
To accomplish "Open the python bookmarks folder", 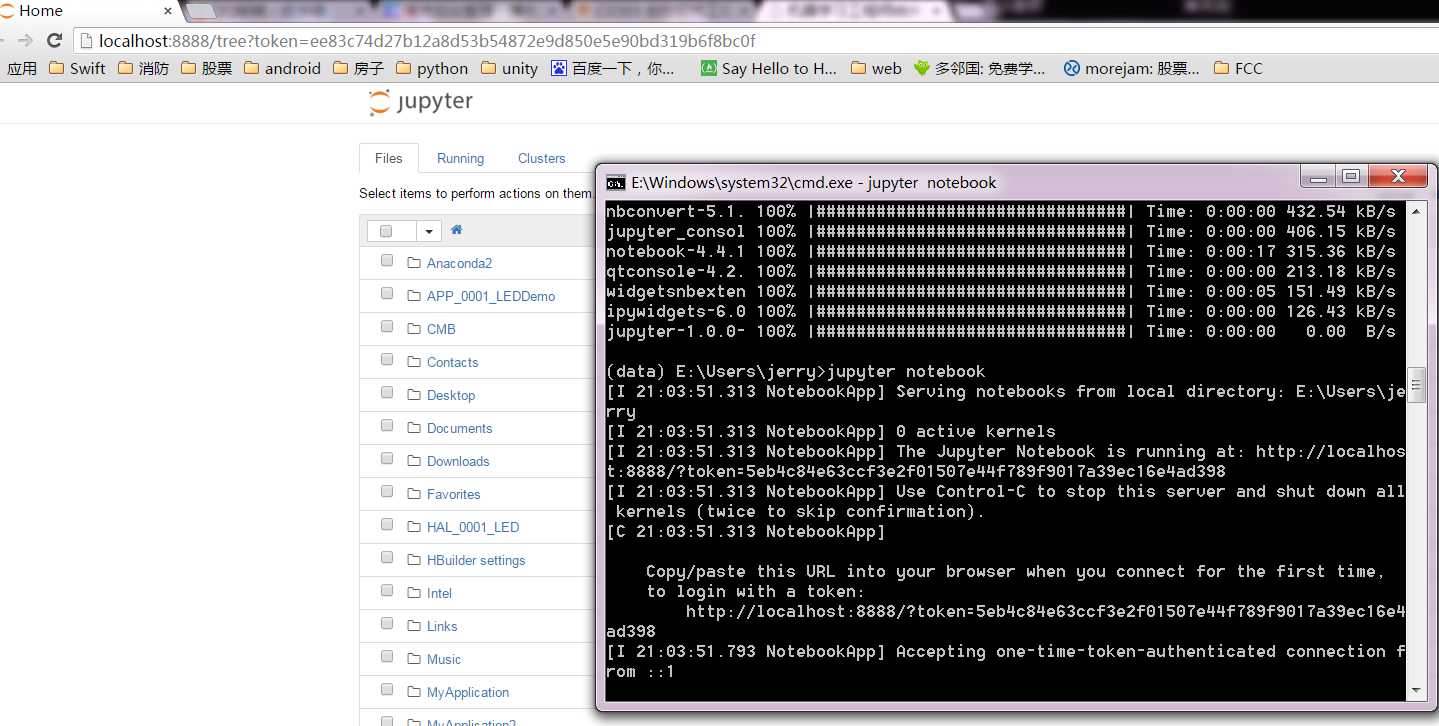I will (432, 68).
